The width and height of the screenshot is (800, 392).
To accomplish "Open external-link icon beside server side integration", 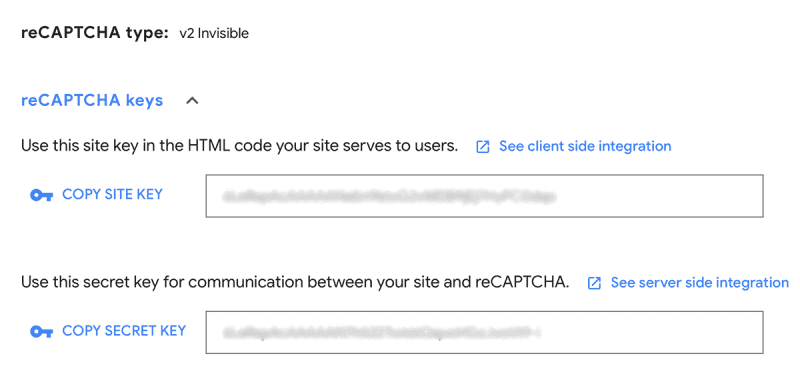I will pyautogui.click(x=594, y=283).
